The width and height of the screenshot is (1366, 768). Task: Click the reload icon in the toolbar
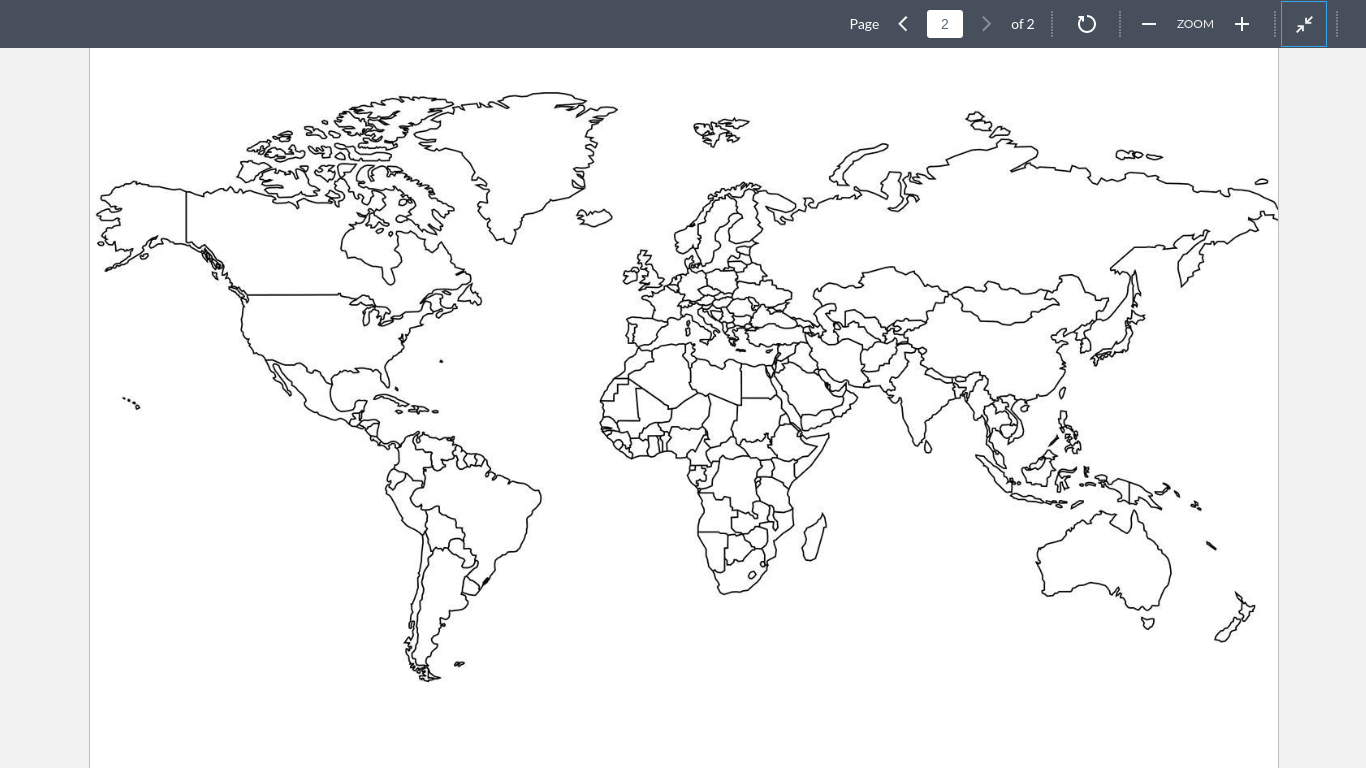click(x=1087, y=24)
